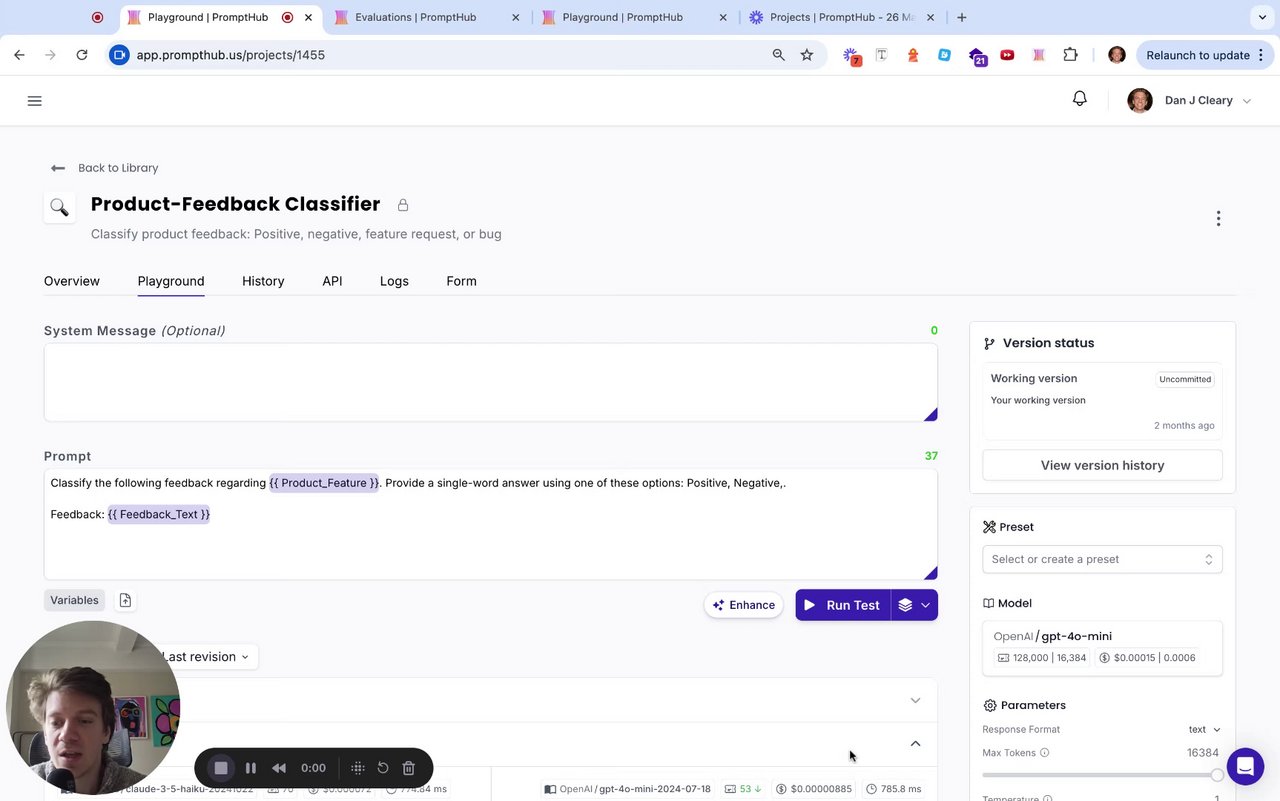
Task: Open the Run Test options dropdown
Action: click(x=914, y=605)
